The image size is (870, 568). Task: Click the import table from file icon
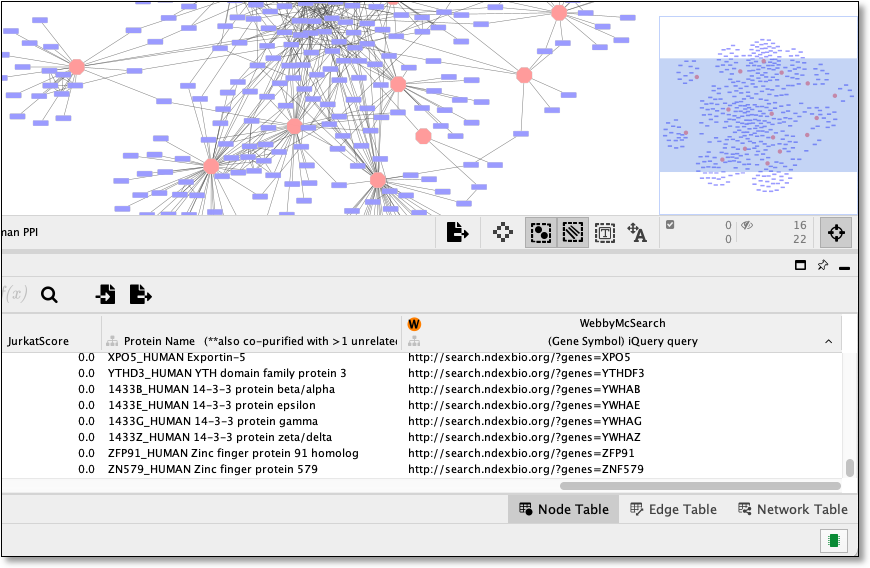tap(105, 294)
